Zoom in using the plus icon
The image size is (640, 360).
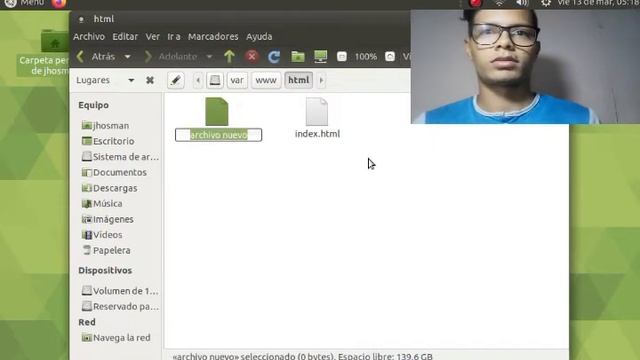tap(390, 57)
